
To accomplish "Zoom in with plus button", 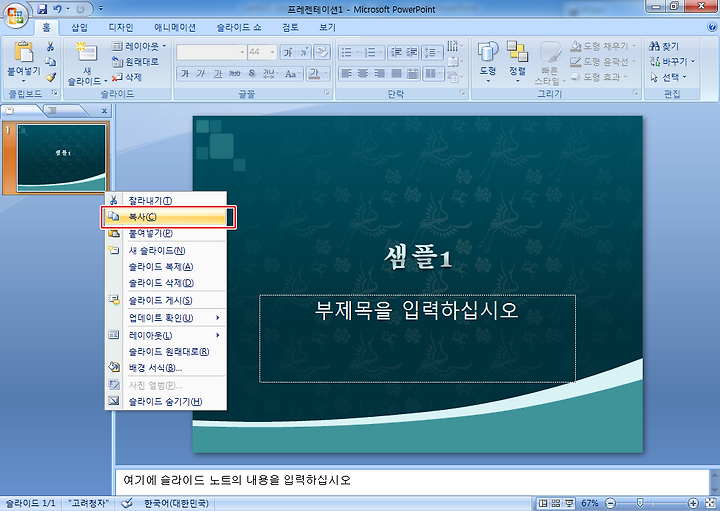I will [x=693, y=503].
